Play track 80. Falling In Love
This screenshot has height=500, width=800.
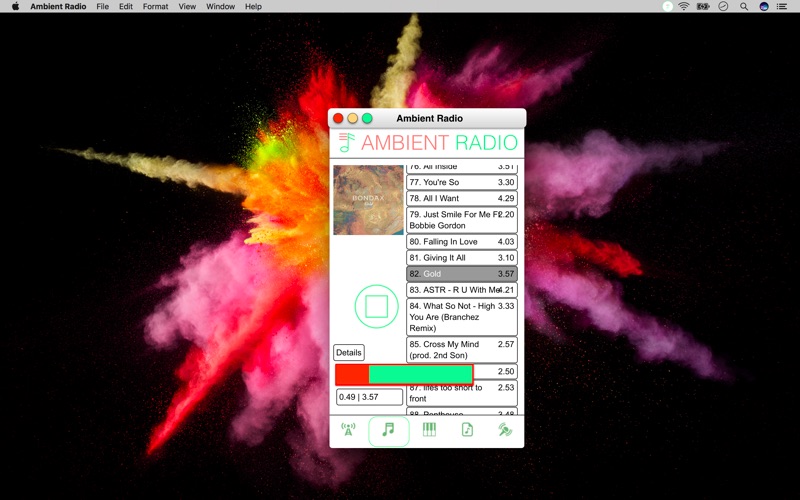pos(462,242)
